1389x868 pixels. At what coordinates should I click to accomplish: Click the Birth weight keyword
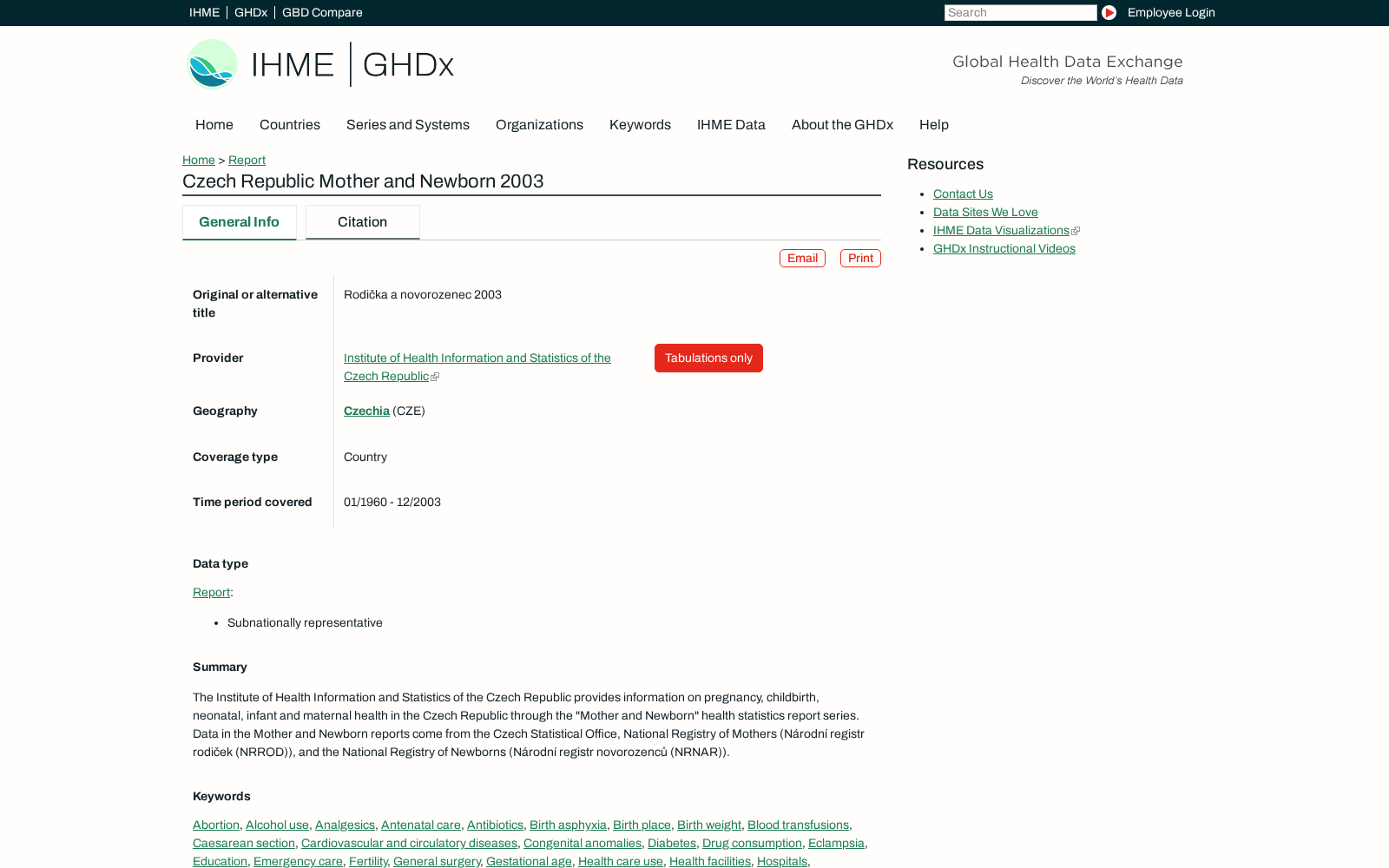click(709, 825)
